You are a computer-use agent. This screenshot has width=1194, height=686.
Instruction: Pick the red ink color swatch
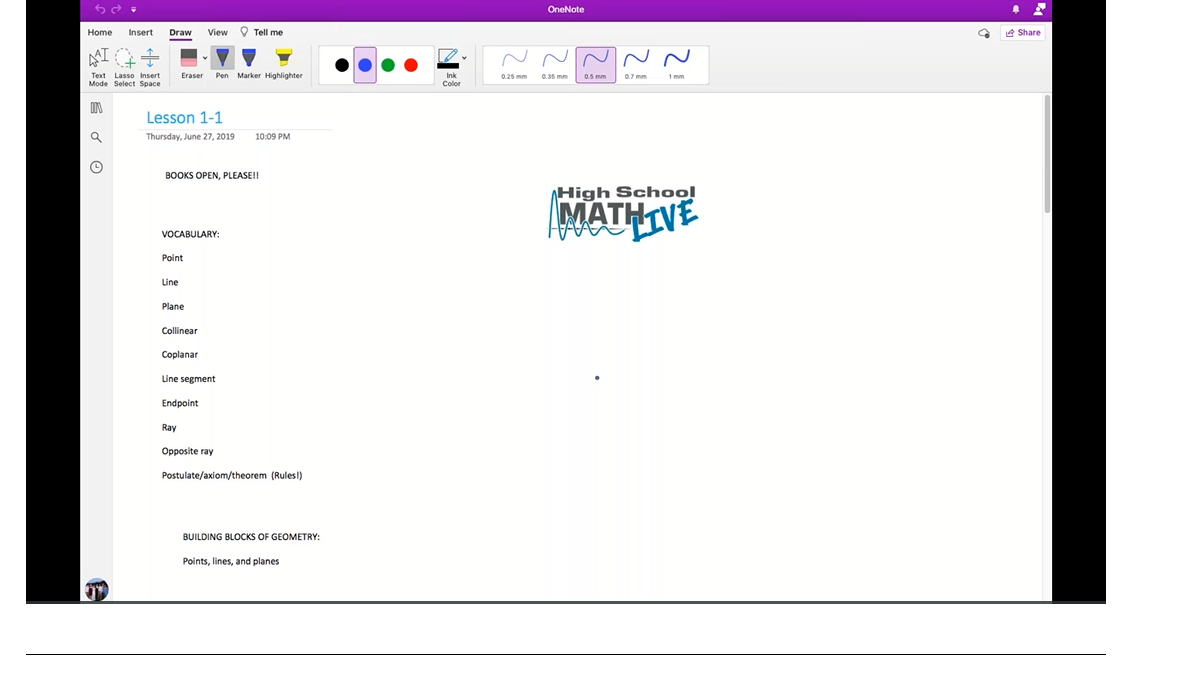coord(411,65)
